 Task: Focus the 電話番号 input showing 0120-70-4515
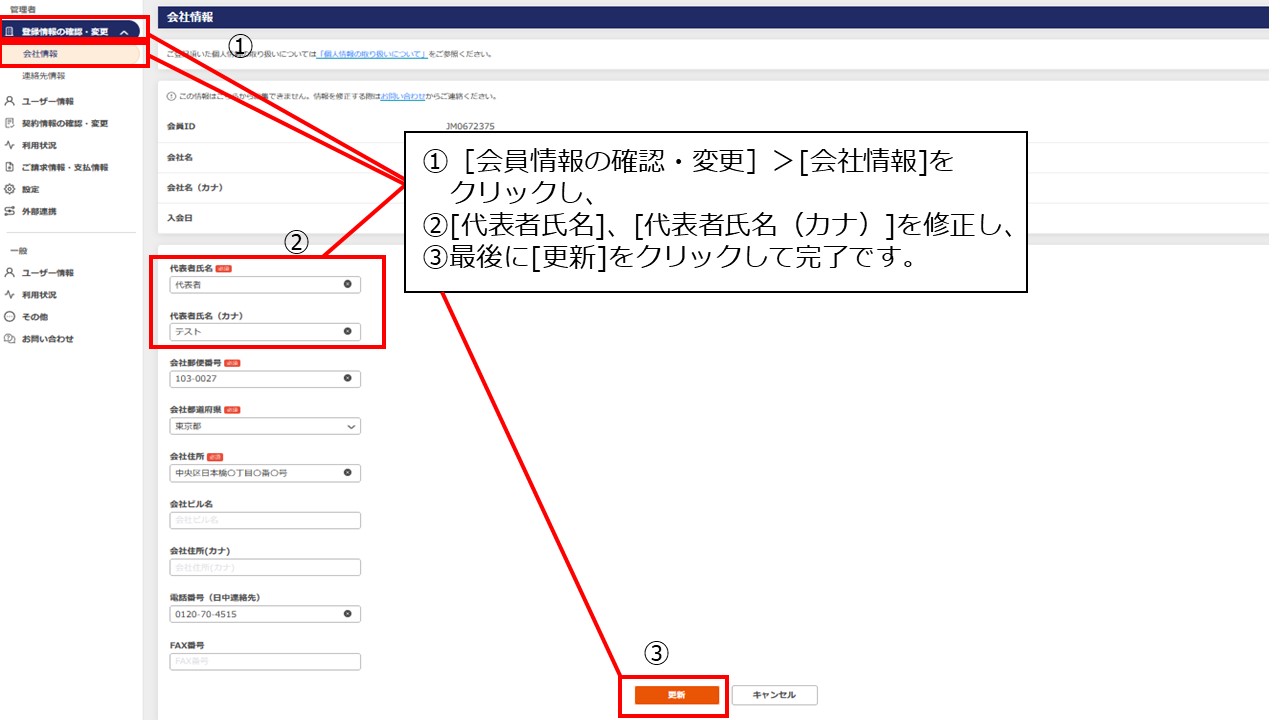[265, 614]
